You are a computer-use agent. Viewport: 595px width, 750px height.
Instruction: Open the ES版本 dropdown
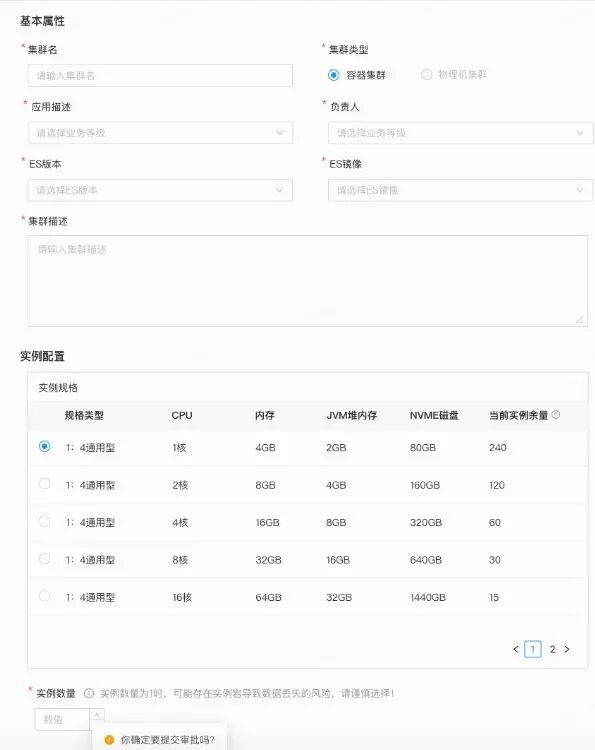[x=160, y=190]
